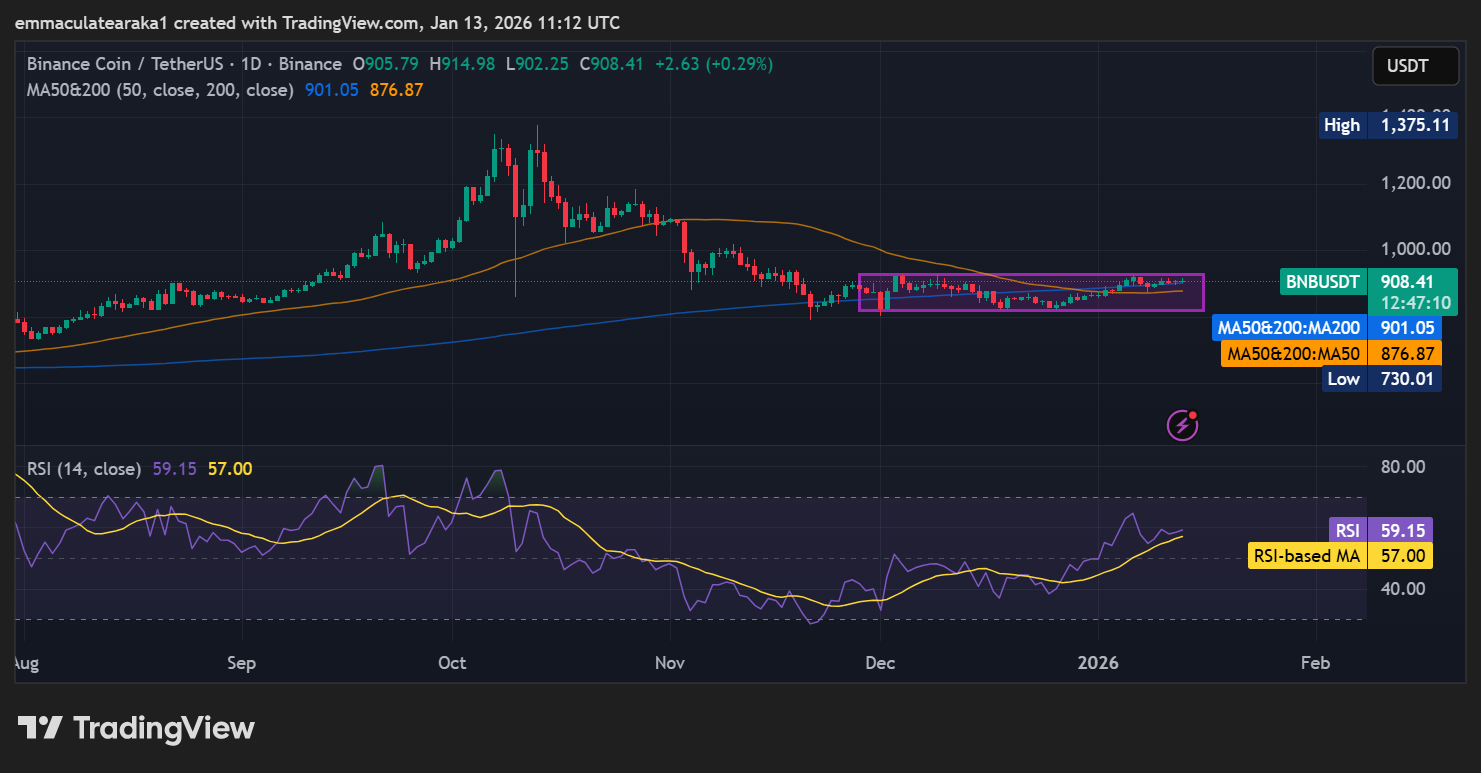
Task: Toggle visibility of the RSI (14, close) indicator
Action: [x=83, y=468]
